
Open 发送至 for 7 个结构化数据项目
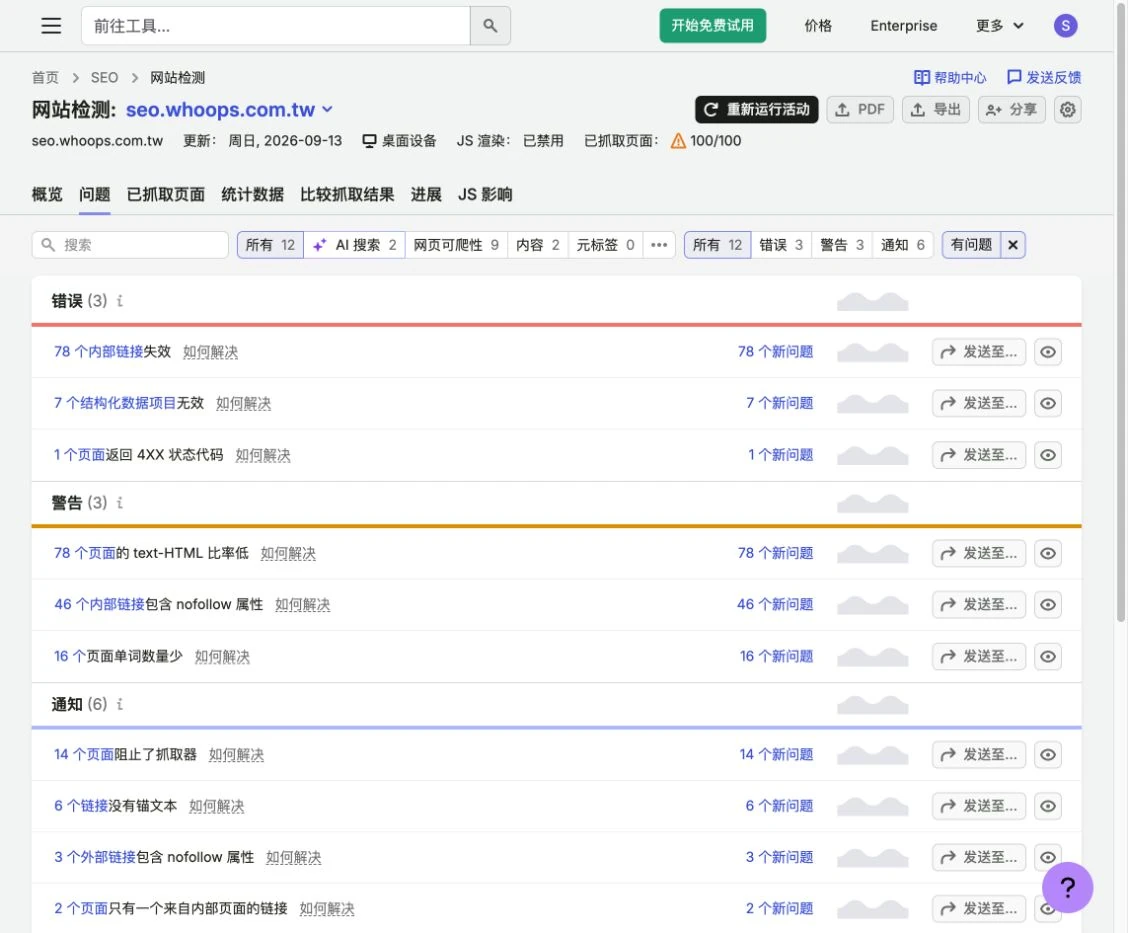pos(979,404)
